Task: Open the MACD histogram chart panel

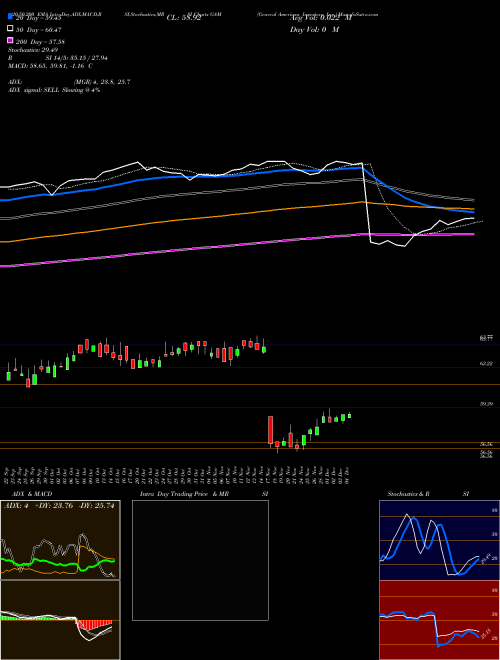Action: pos(60,620)
